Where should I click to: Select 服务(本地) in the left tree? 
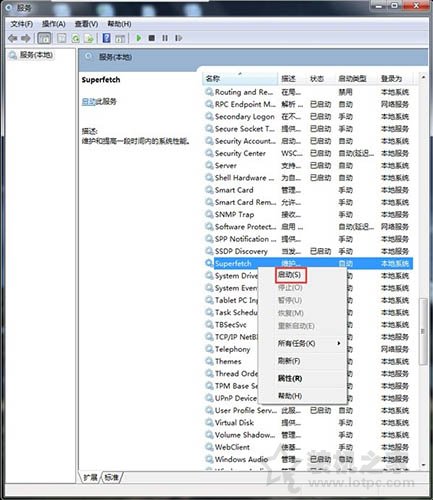pyautogui.click(x=36, y=55)
